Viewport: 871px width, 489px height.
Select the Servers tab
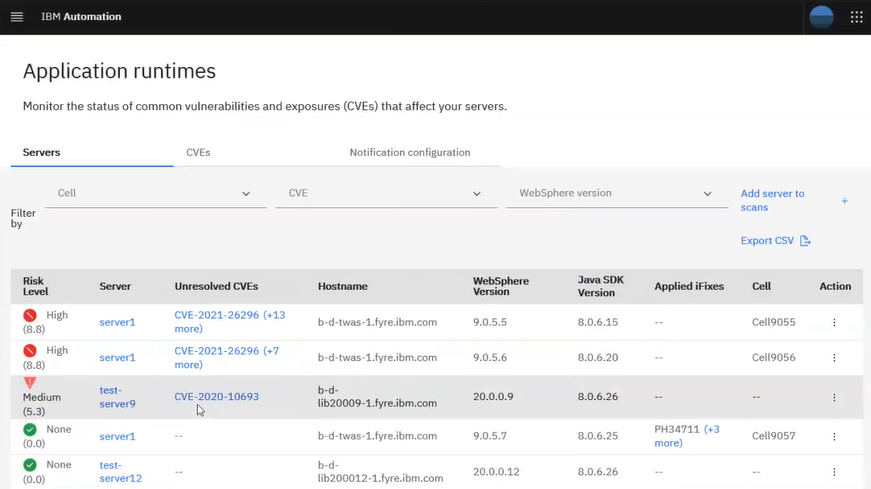click(42, 153)
